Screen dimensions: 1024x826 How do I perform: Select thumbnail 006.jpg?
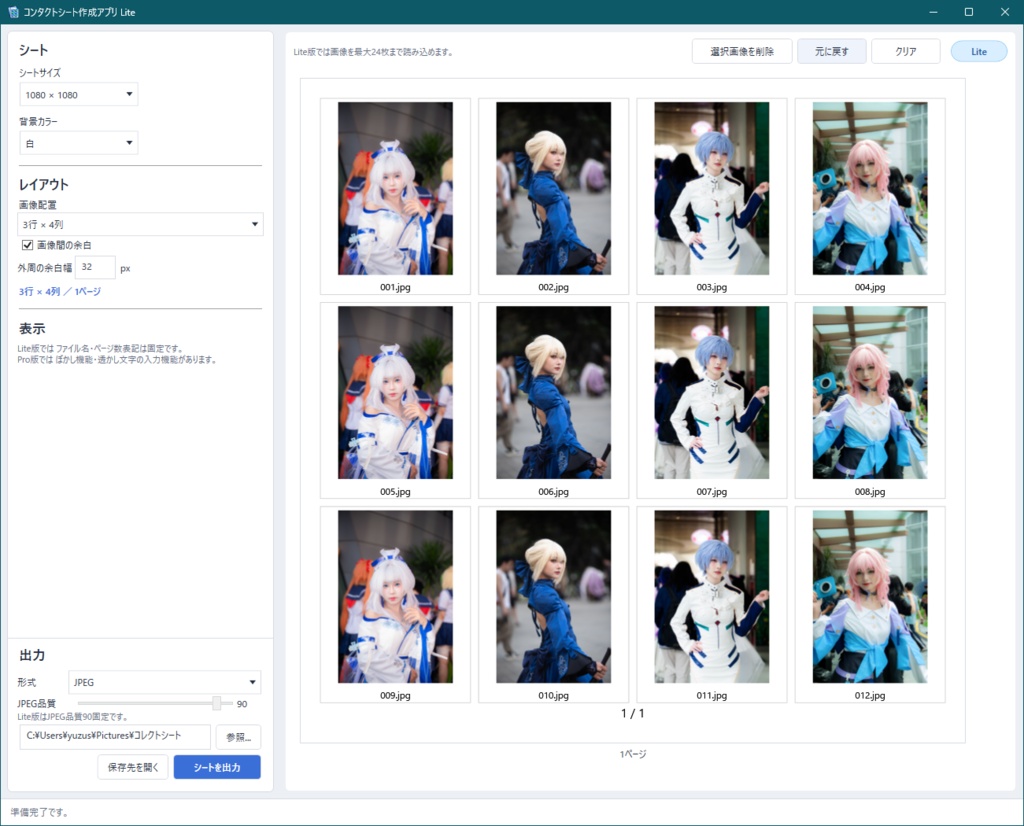553,400
